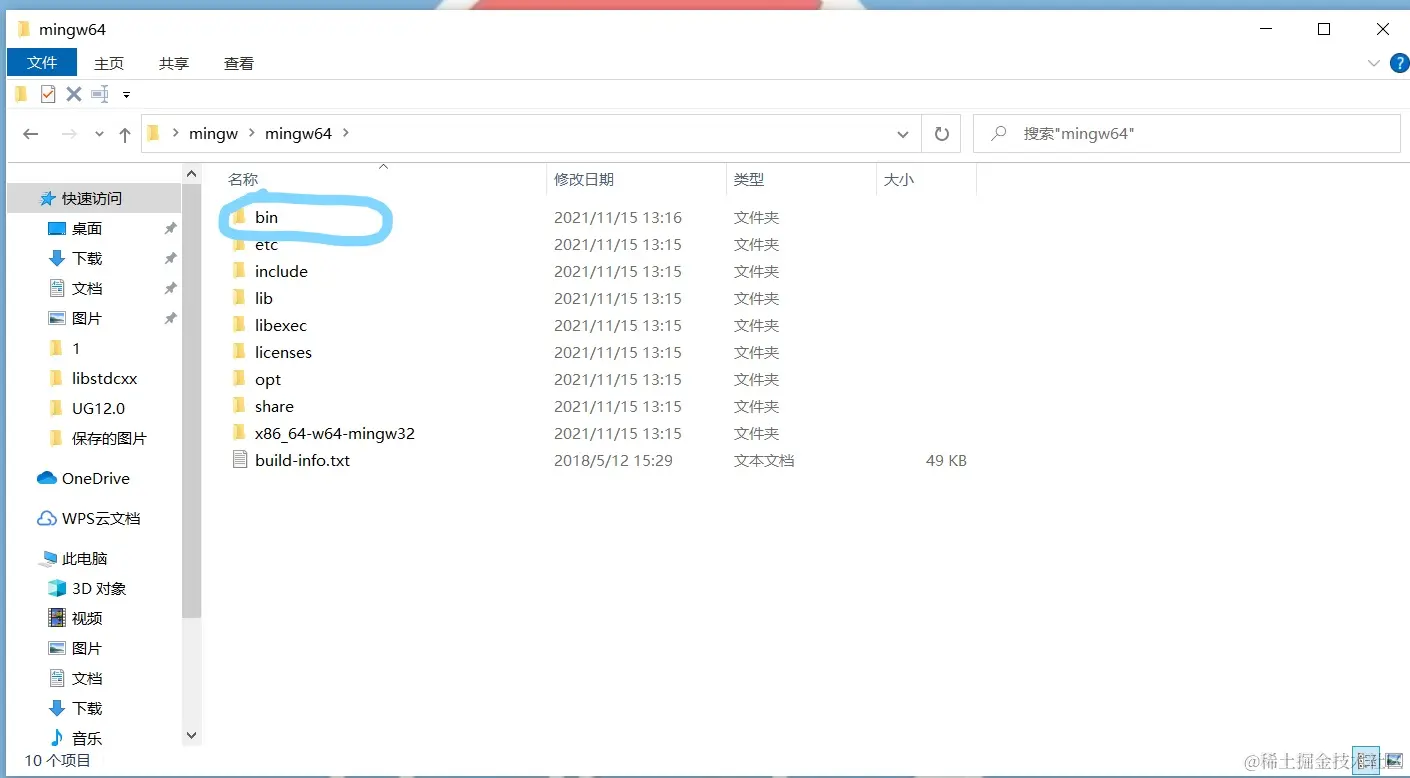Go forward with the Forward arrow

tap(69, 134)
